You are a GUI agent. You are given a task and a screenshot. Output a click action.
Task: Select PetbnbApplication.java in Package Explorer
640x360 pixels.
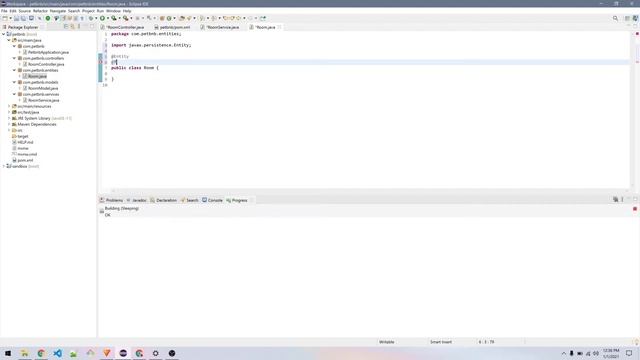coord(48,52)
